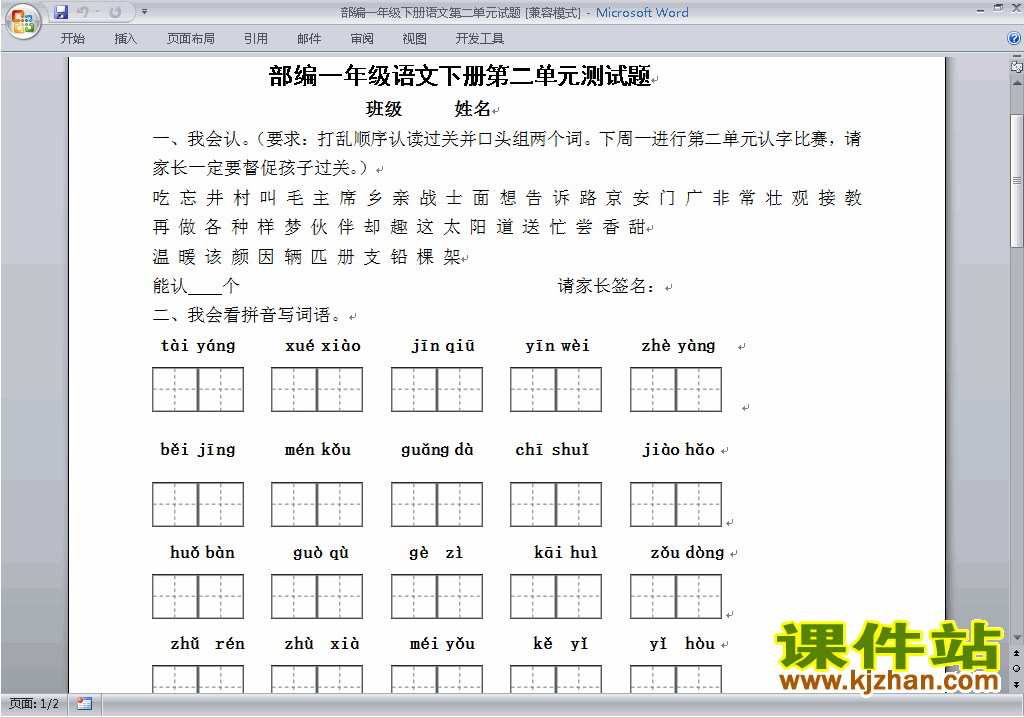Click the pinyin chī shuǐ

(552, 449)
